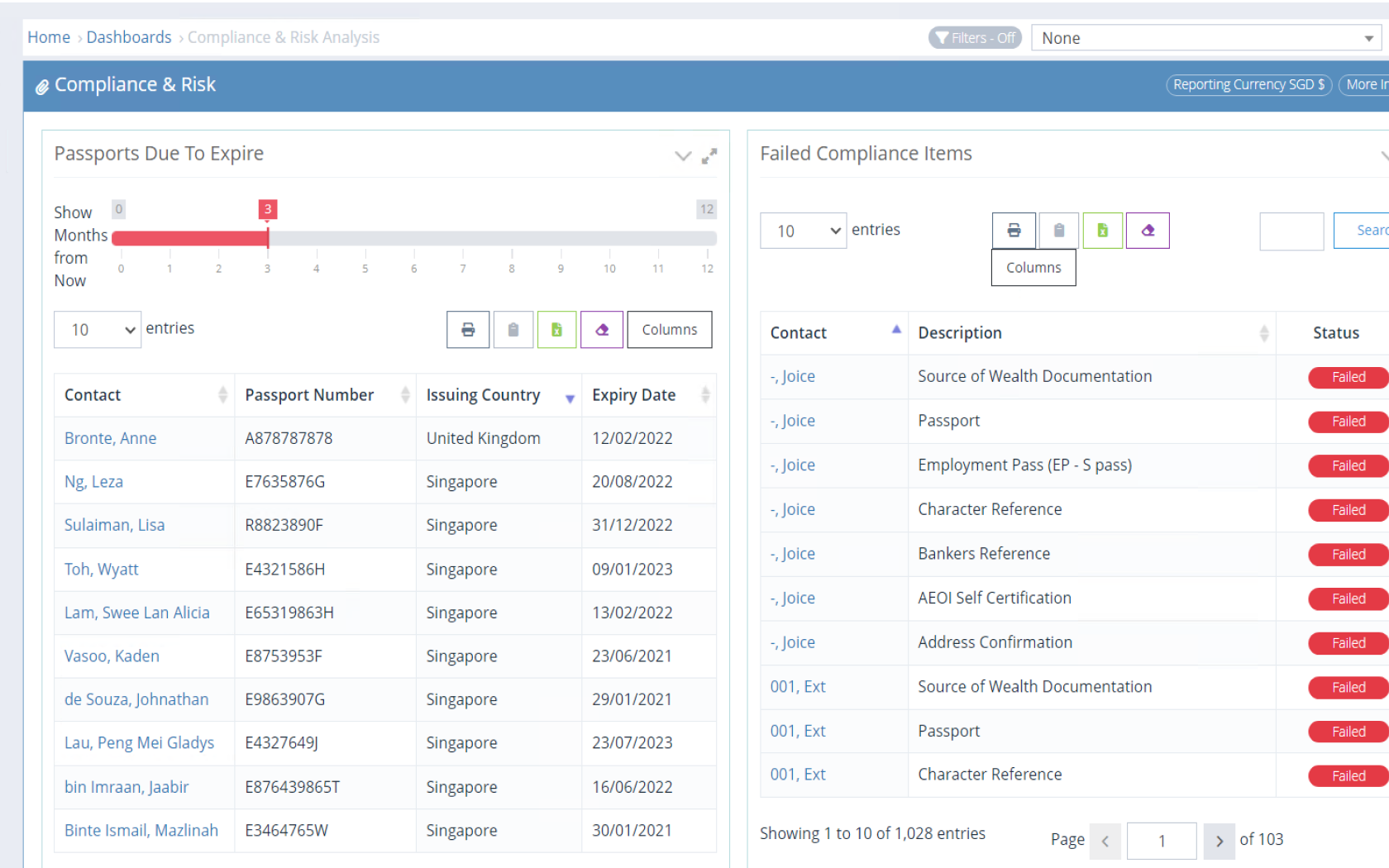Click the page number input field
This screenshot has width=1389, height=868.
pyautogui.click(x=1161, y=841)
